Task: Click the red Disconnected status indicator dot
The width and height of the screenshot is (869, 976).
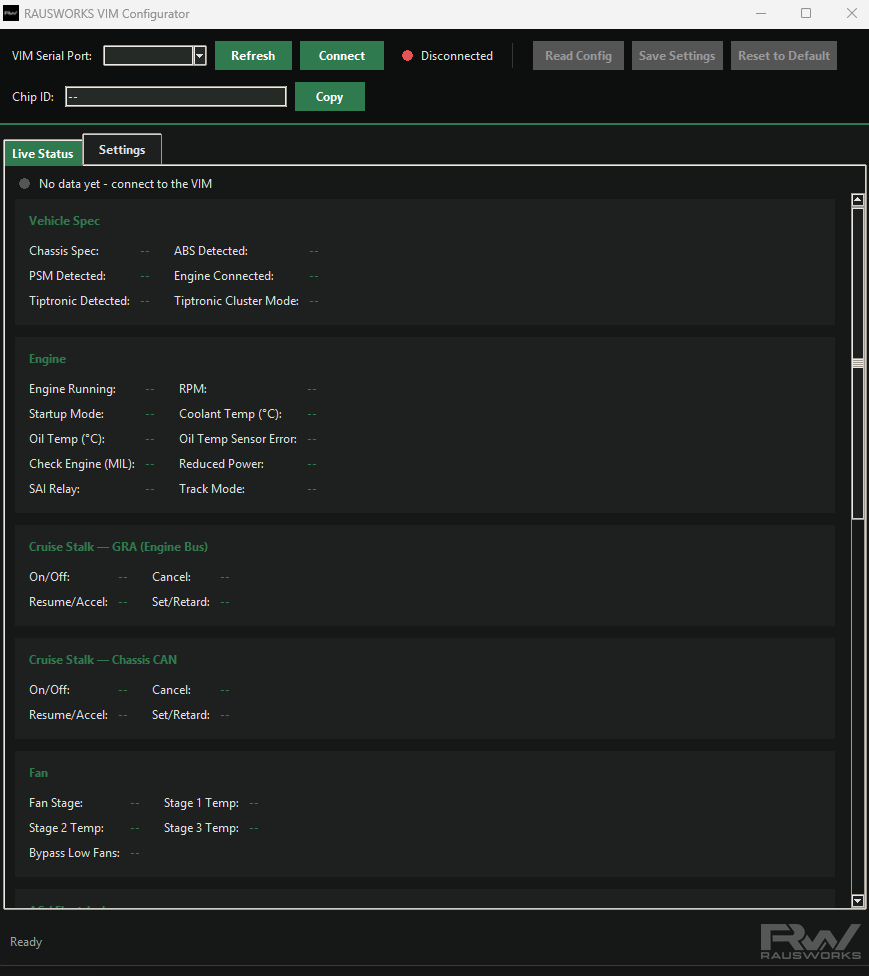Action: [408, 55]
